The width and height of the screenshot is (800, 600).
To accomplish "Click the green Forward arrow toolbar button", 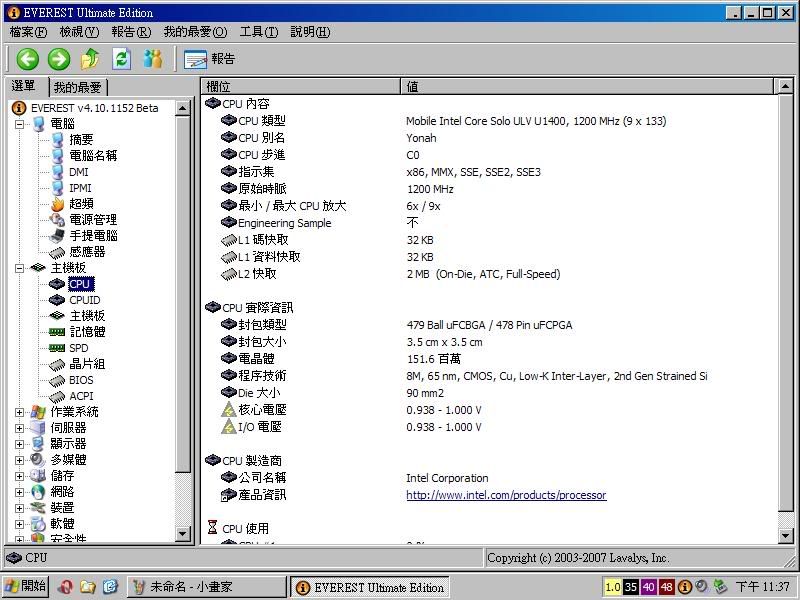I will coord(59,59).
